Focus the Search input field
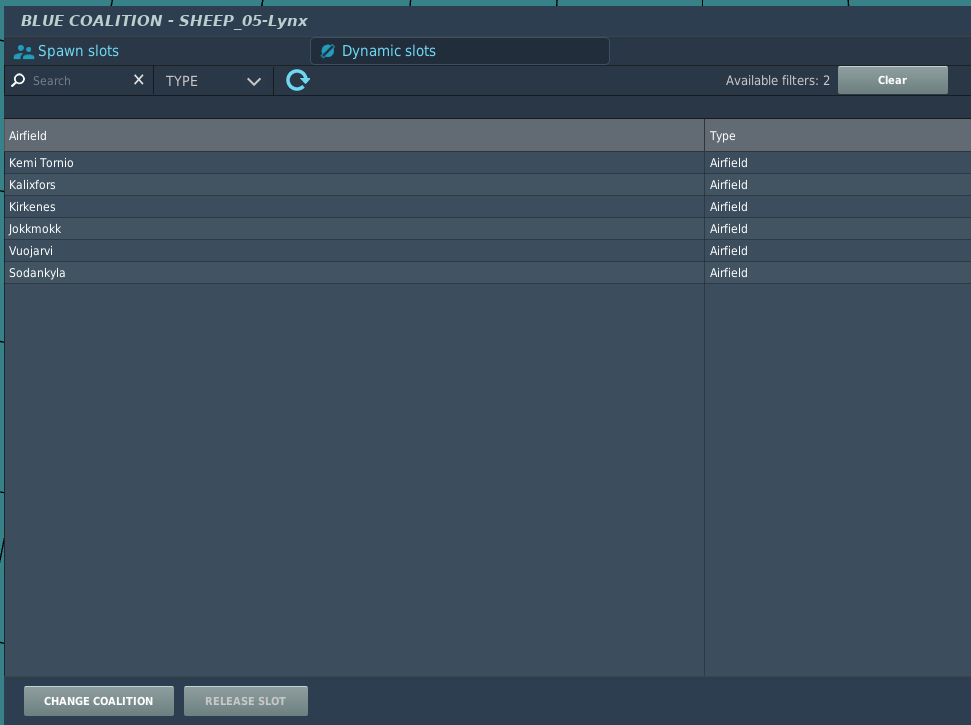The height and width of the screenshot is (725, 971). (x=78, y=81)
